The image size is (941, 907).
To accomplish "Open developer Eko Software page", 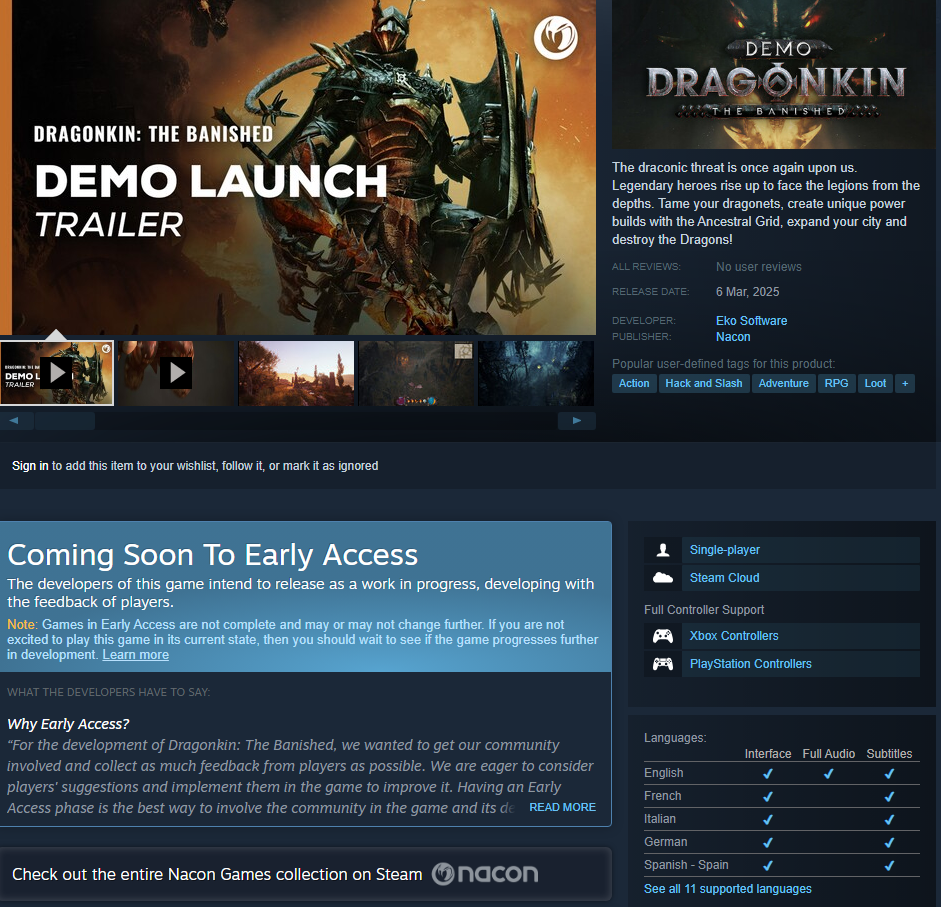I will (x=751, y=321).
